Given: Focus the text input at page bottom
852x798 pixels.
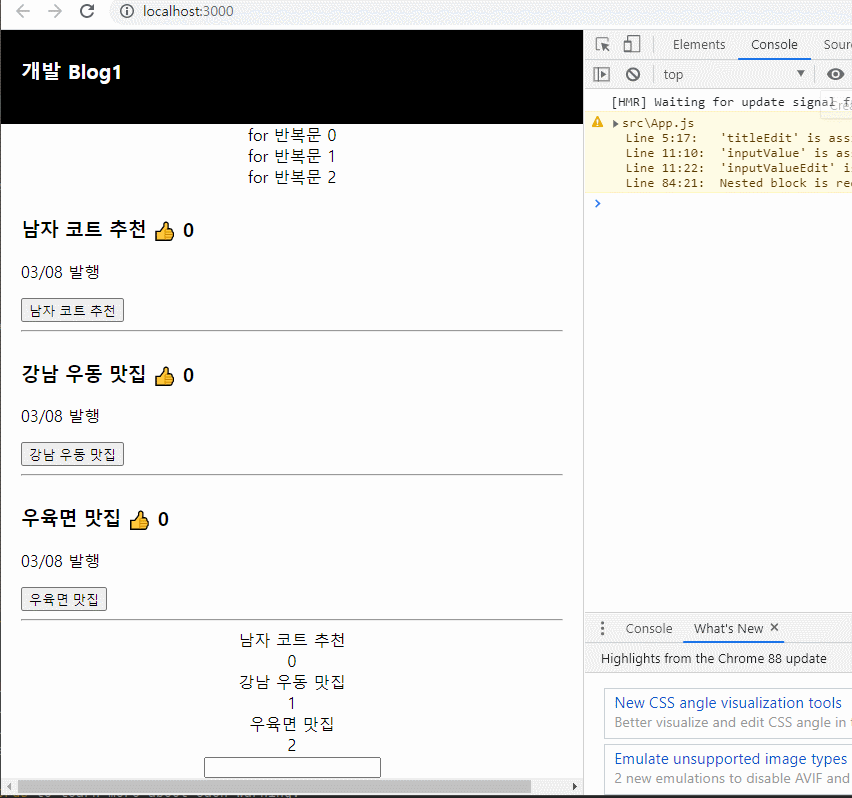Looking at the screenshot, I should (x=292, y=767).
